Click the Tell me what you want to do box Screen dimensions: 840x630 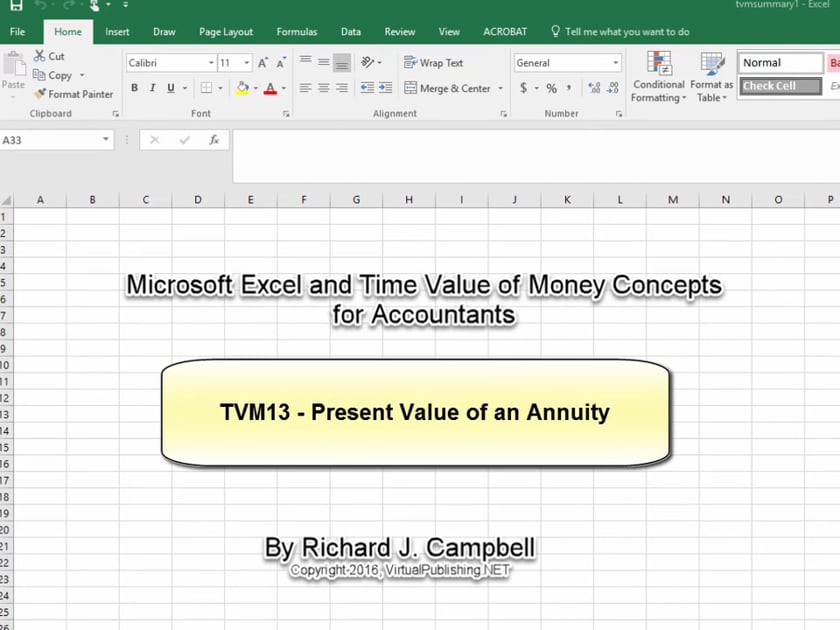[620, 32]
